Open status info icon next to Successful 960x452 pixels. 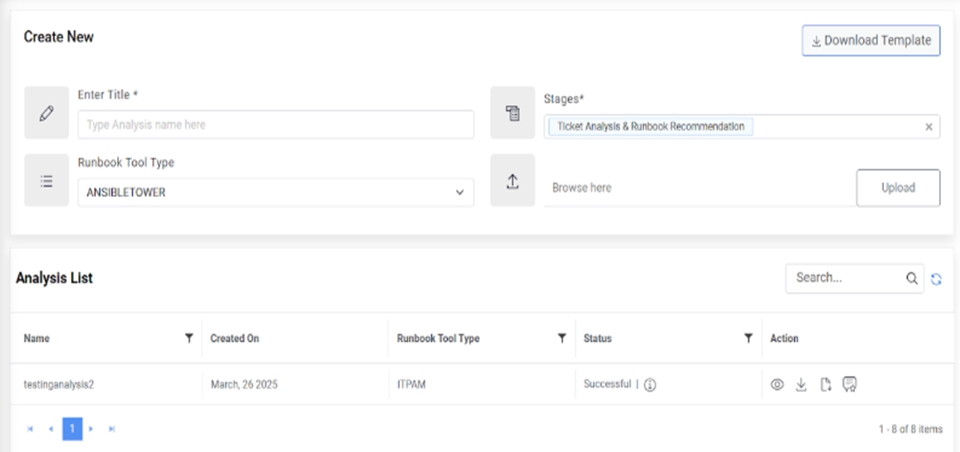pos(649,385)
